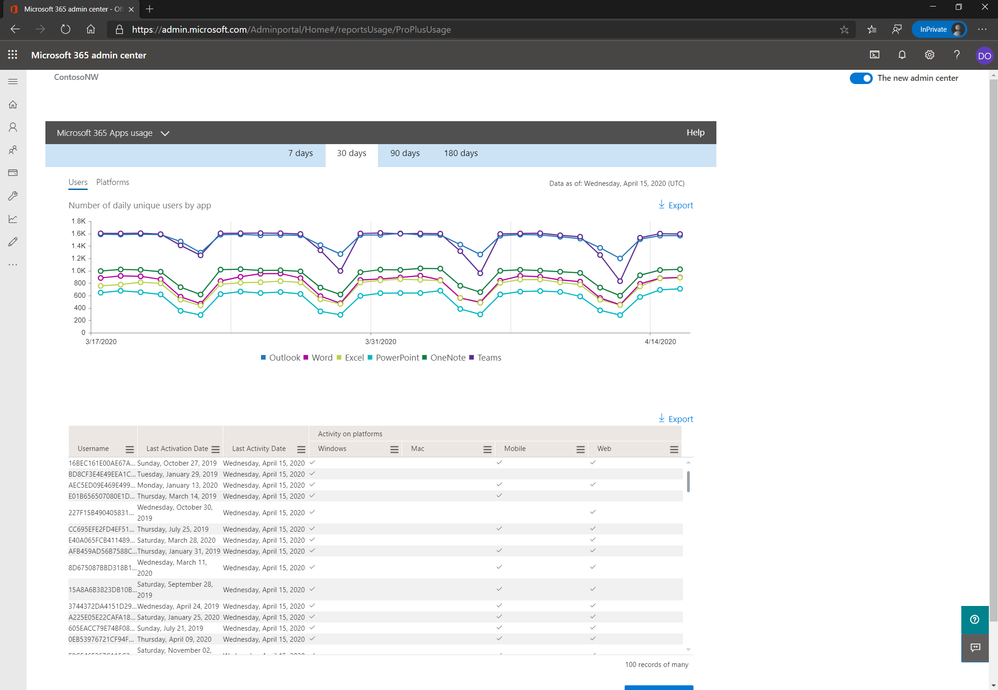Open Cloud Shell icon in header
998x690 pixels.
tap(875, 55)
